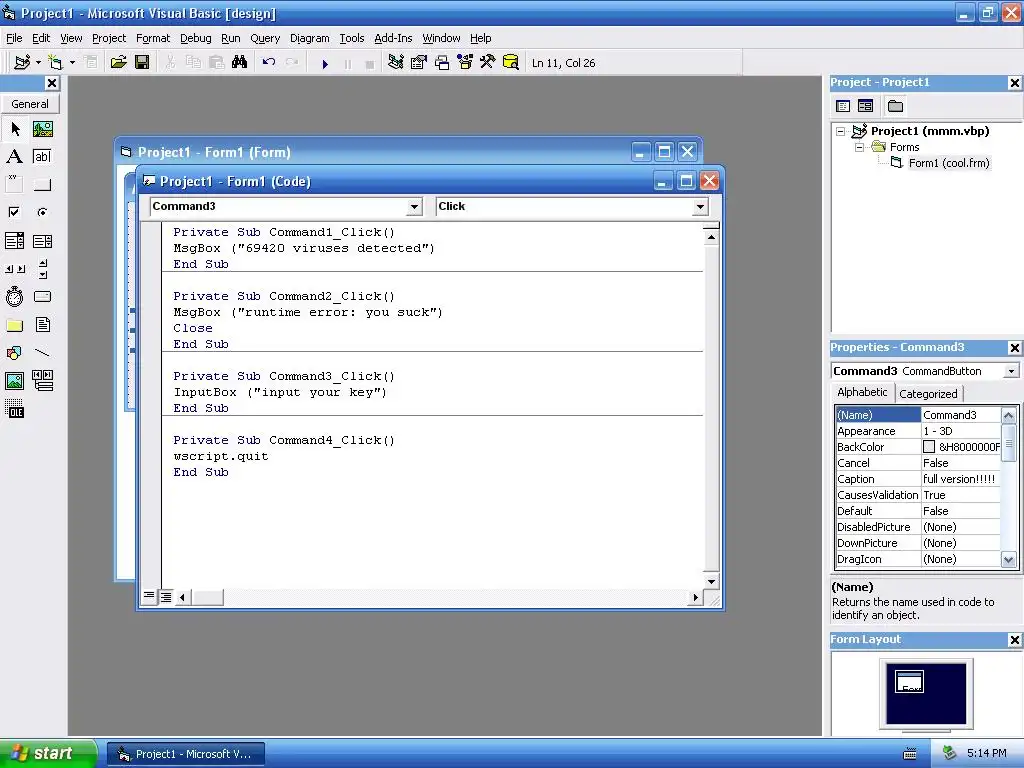Click the BackColor color swatch
This screenshot has width=1024, height=768.
coord(929,447)
